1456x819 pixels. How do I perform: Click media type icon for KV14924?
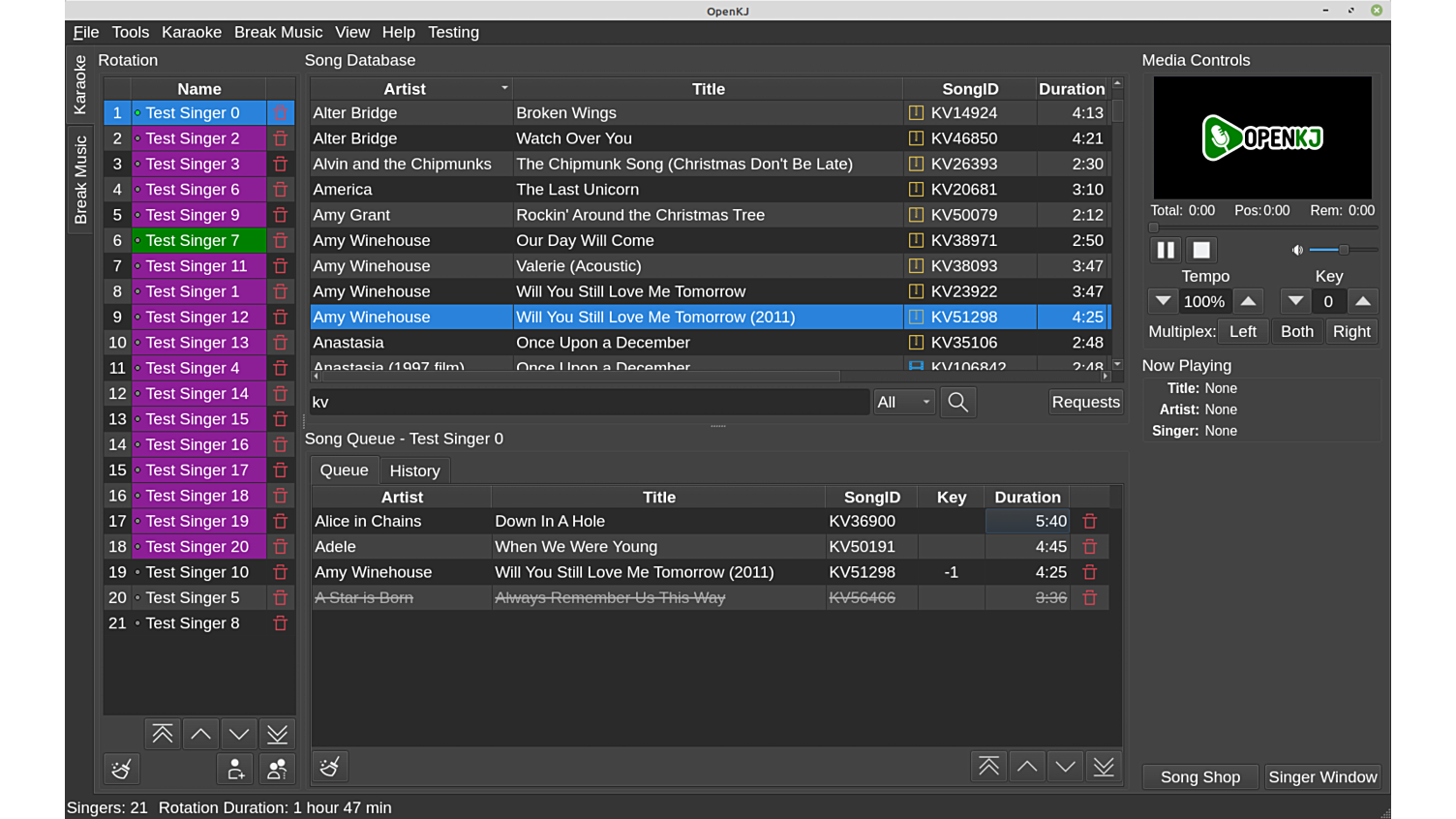click(x=916, y=113)
